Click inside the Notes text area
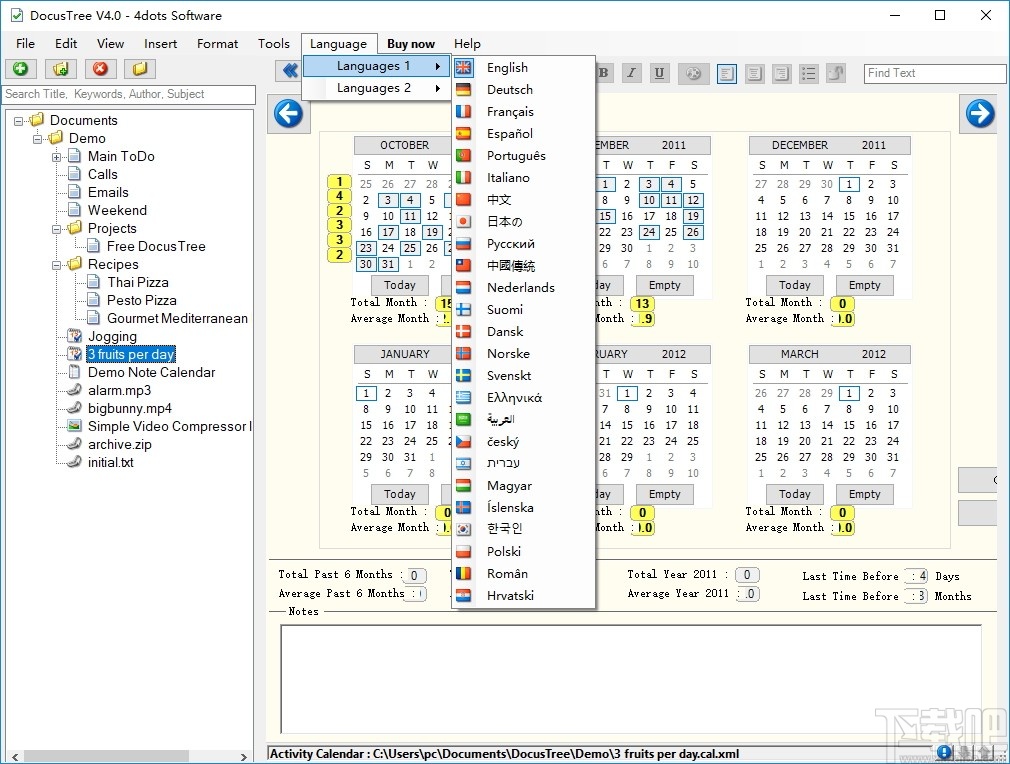The height and width of the screenshot is (764, 1010). (631, 679)
